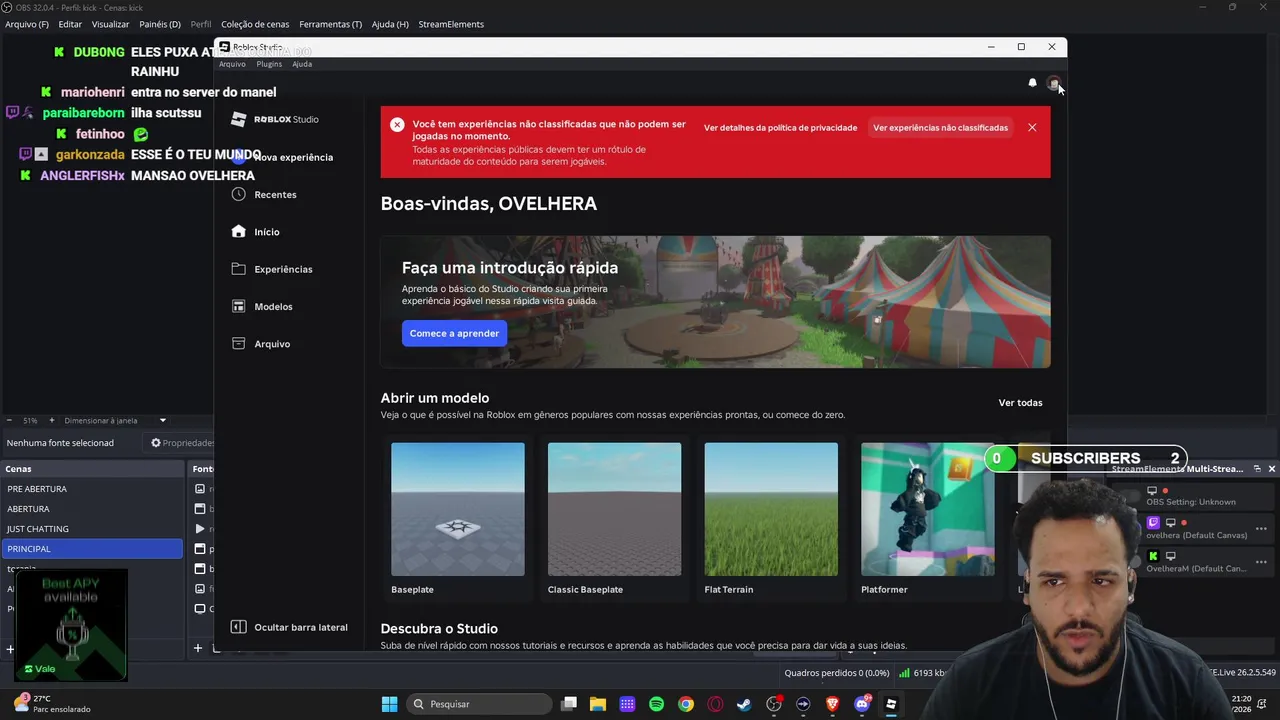Add a new source with Fontes plus
Screen dimensions: 1280x720
[x=198, y=649]
